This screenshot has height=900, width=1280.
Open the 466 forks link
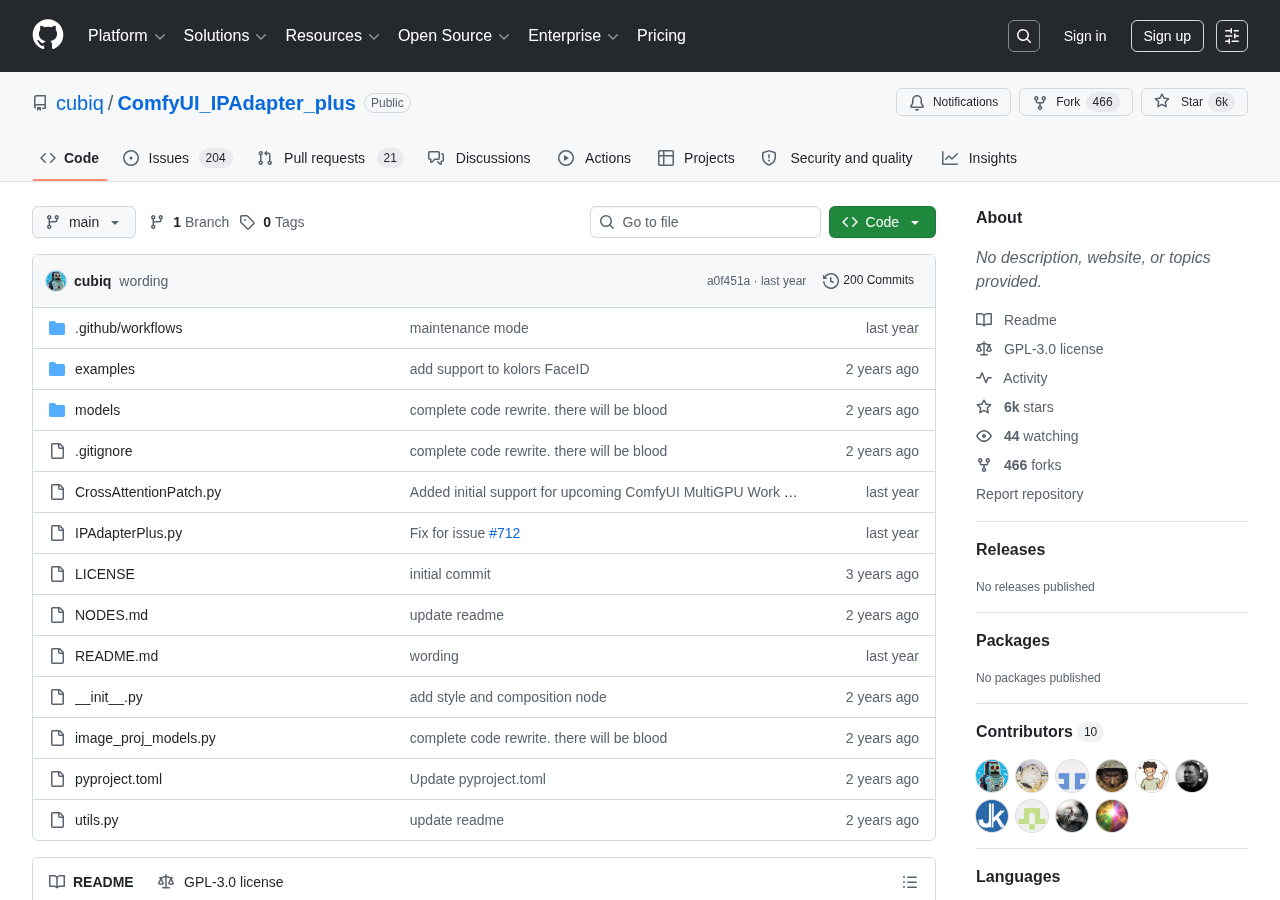pos(1019,465)
